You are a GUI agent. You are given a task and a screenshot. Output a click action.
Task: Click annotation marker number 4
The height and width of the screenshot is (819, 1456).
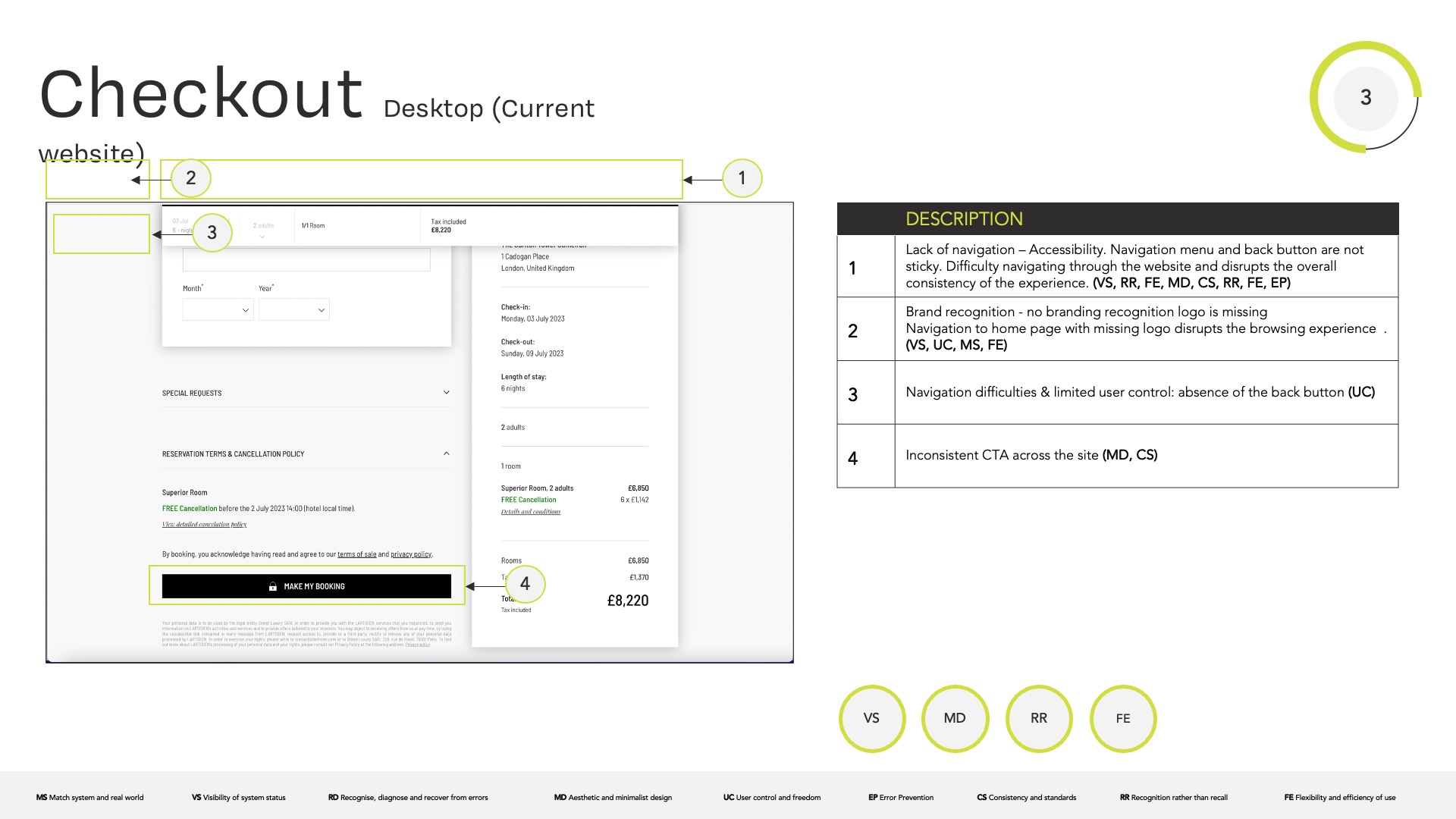point(525,584)
